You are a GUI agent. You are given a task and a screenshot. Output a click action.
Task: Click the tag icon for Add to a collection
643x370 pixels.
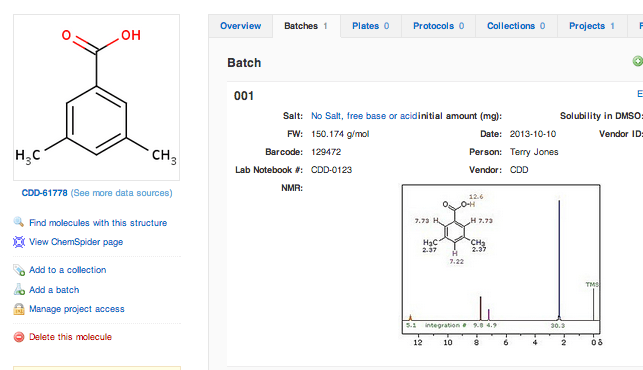pyautogui.click(x=19, y=270)
